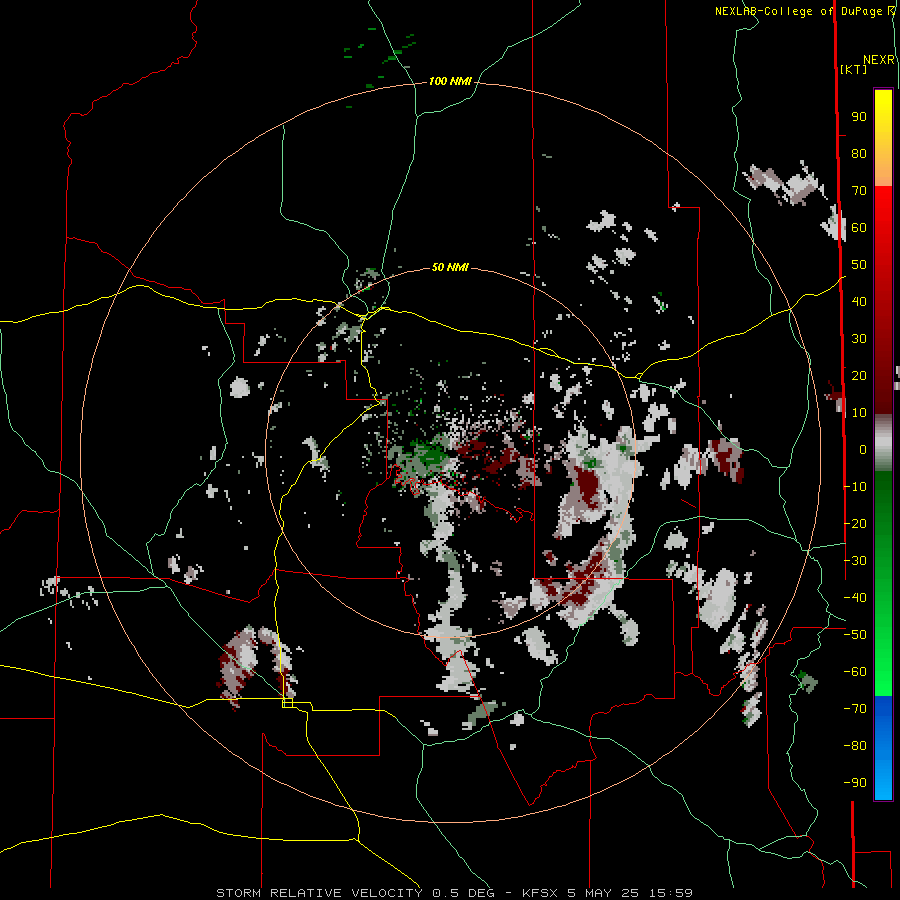The height and width of the screenshot is (900, 900).
Task: Click the -80 knot scale label
Action: point(855,746)
